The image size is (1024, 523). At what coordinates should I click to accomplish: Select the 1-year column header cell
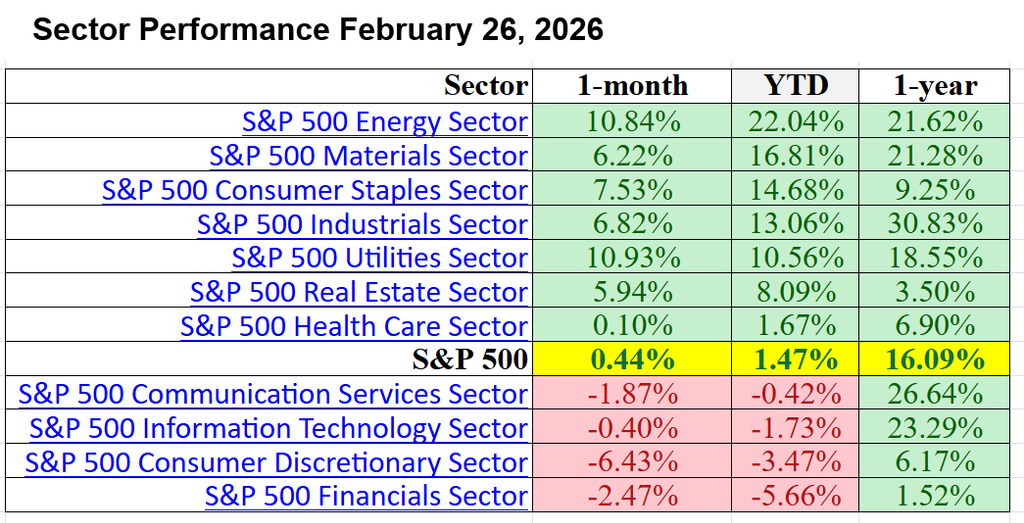[x=935, y=86]
